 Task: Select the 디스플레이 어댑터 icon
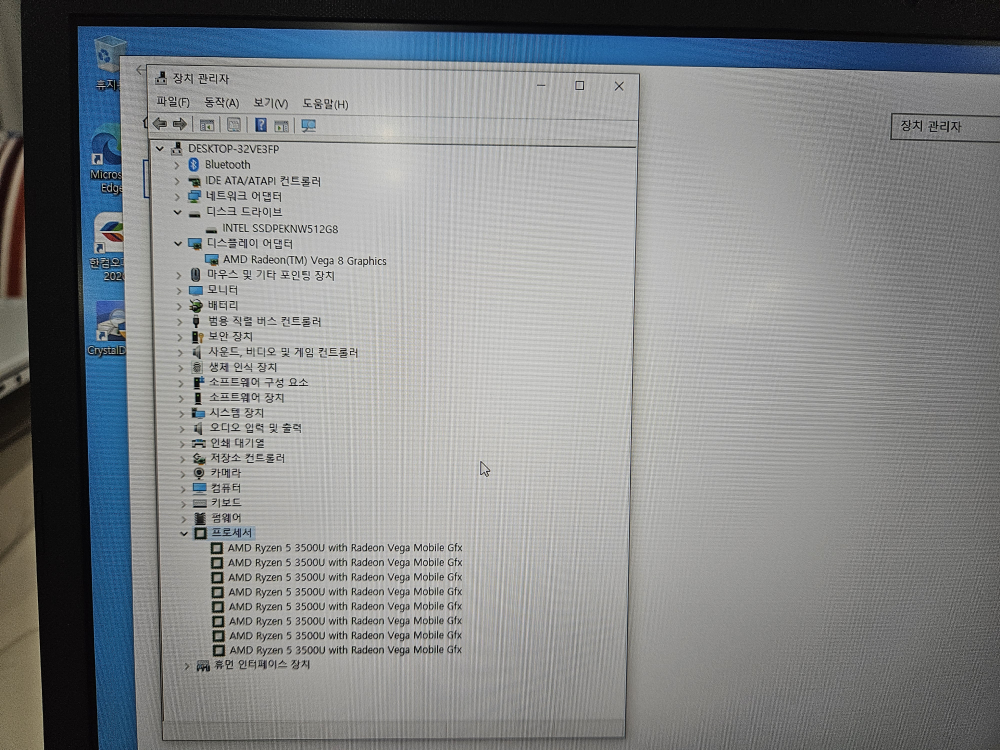click(195, 244)
